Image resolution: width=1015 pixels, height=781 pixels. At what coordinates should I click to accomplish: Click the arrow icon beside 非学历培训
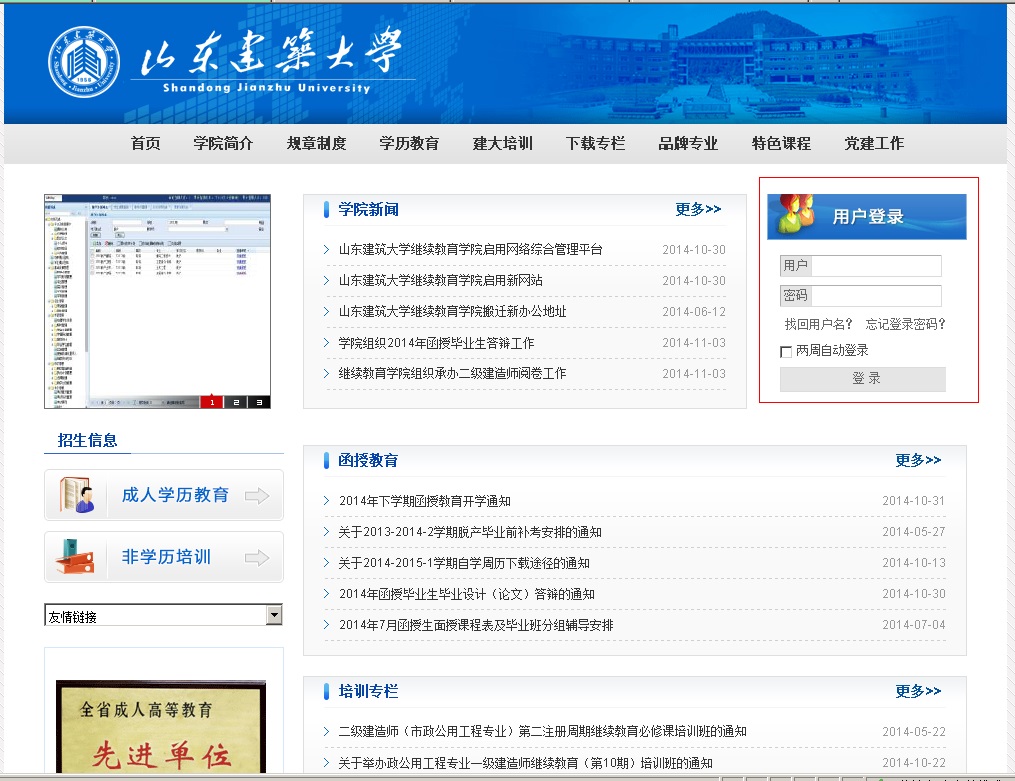coord(257,558)
